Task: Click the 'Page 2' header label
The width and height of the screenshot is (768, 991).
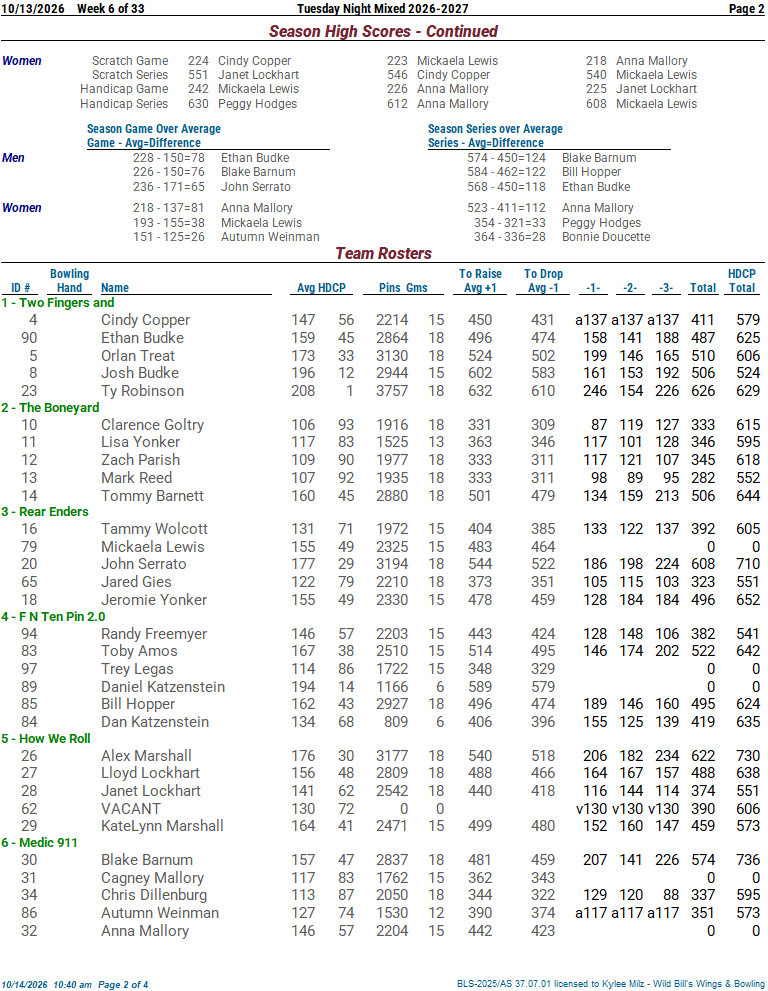Action: 746,8
